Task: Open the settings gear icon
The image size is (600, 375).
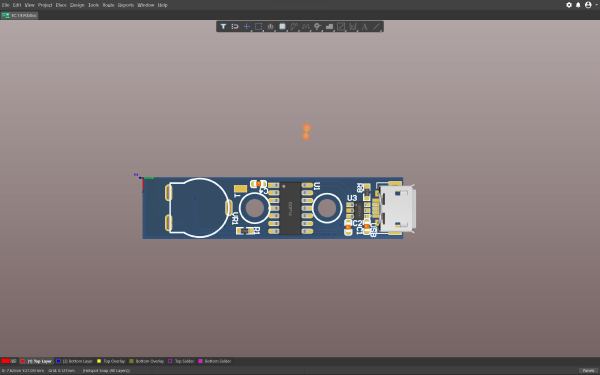Action: point(569,5)
